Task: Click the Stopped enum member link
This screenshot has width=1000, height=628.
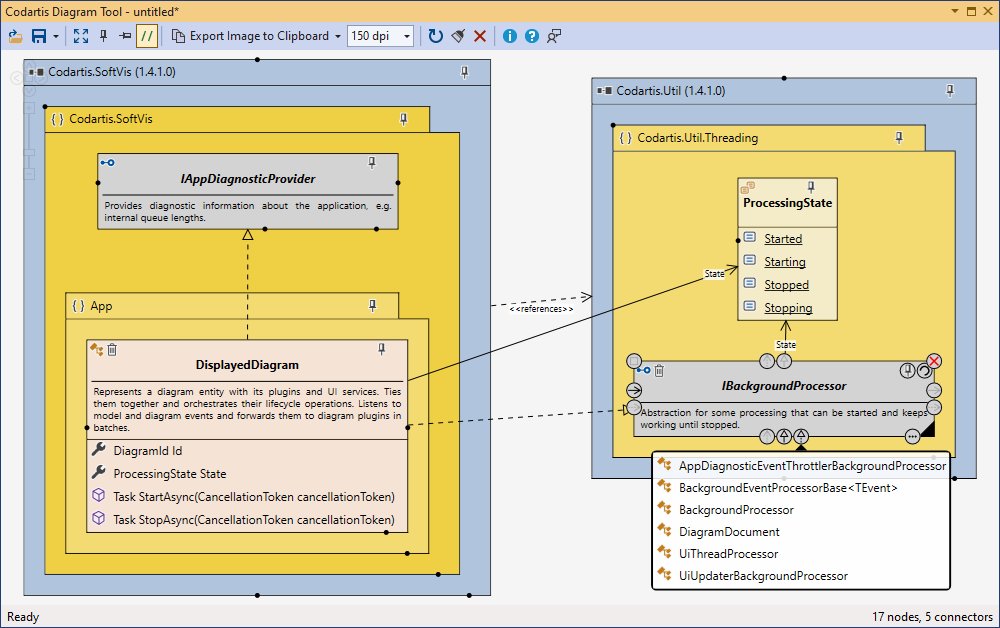Action: pos(786,285)
